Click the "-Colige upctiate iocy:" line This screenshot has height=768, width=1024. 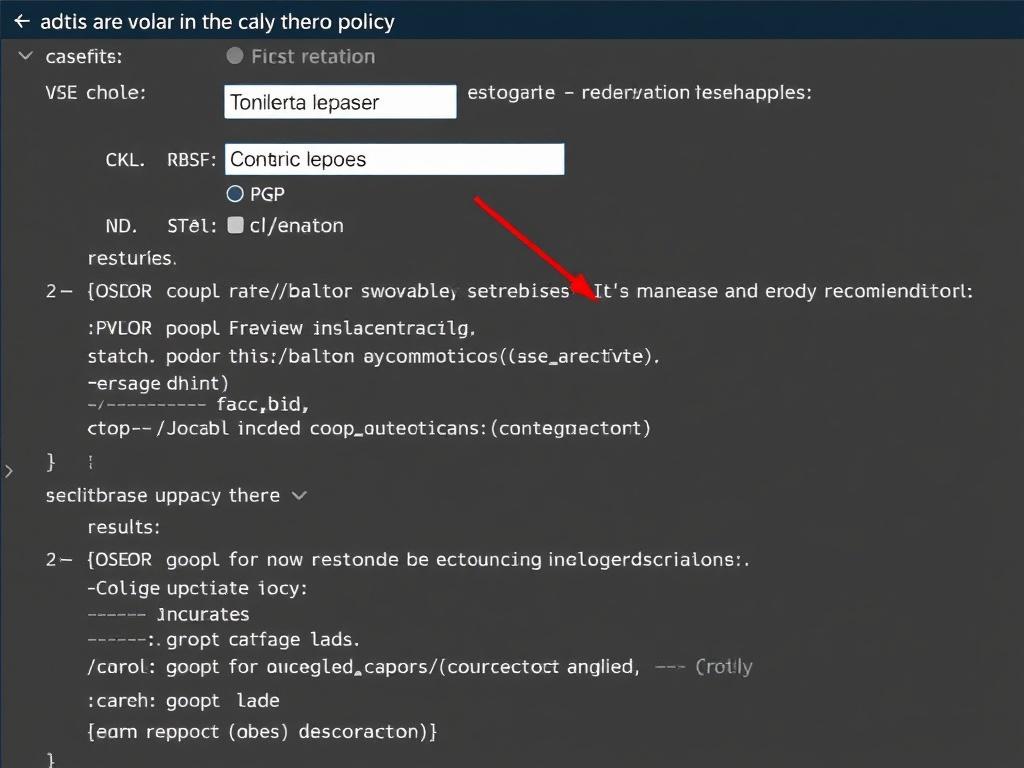(197, 588)
